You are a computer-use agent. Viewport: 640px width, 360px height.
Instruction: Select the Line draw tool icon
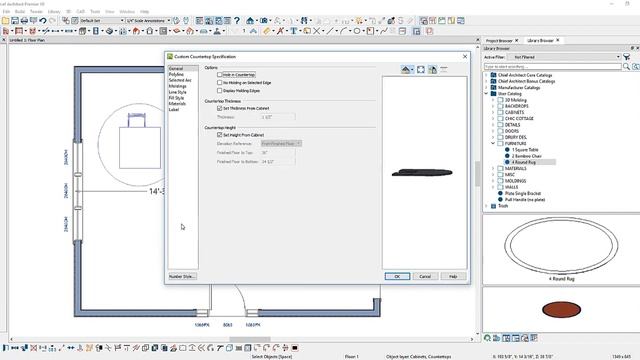point(330,31)
